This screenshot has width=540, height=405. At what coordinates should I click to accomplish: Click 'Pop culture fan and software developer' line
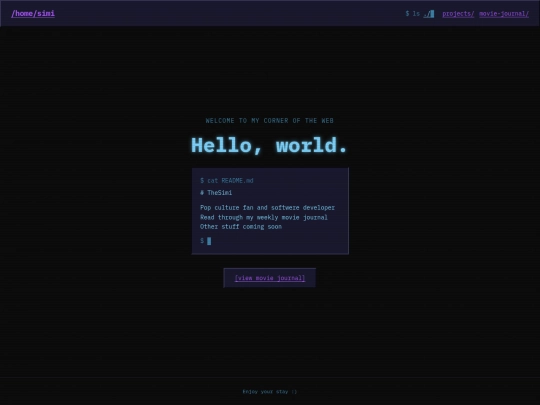[x=267, y=208]
